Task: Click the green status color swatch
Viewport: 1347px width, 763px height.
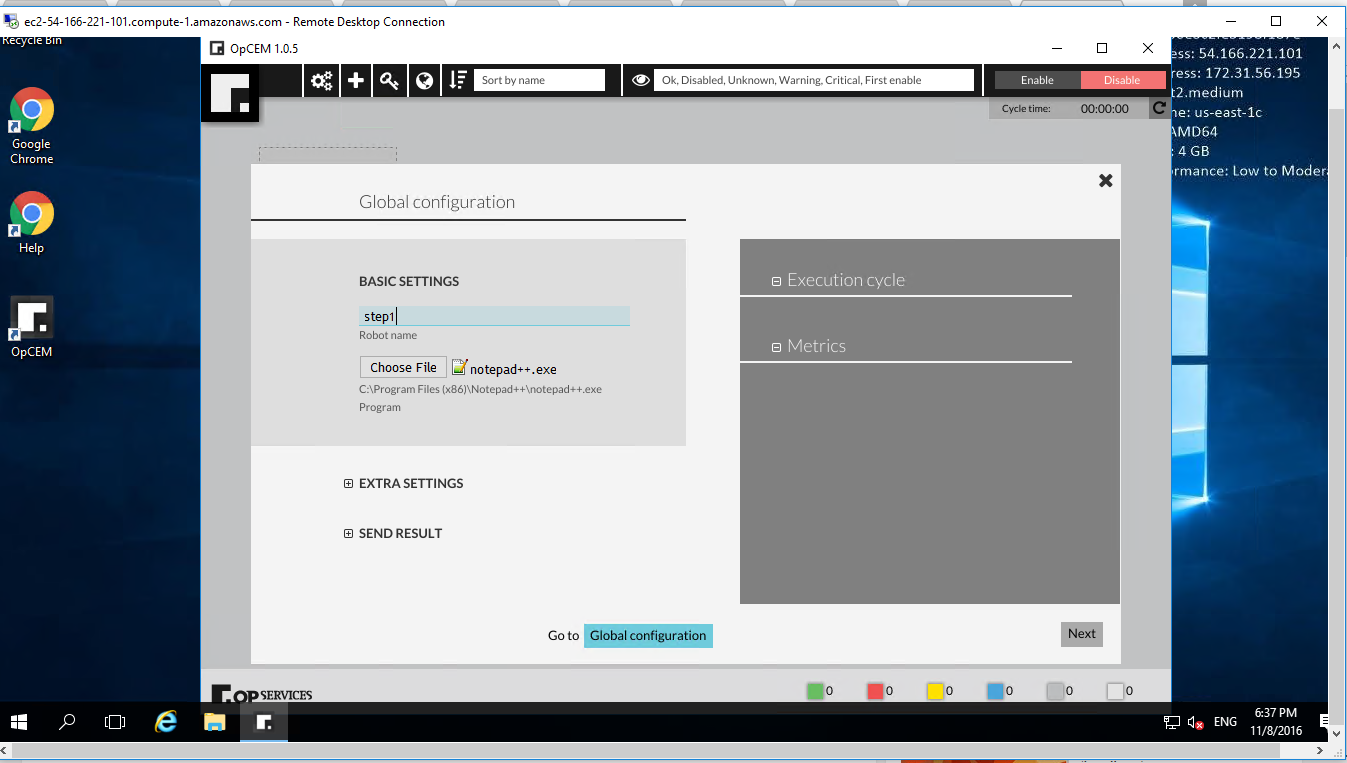Action: (x=815, y=691)
